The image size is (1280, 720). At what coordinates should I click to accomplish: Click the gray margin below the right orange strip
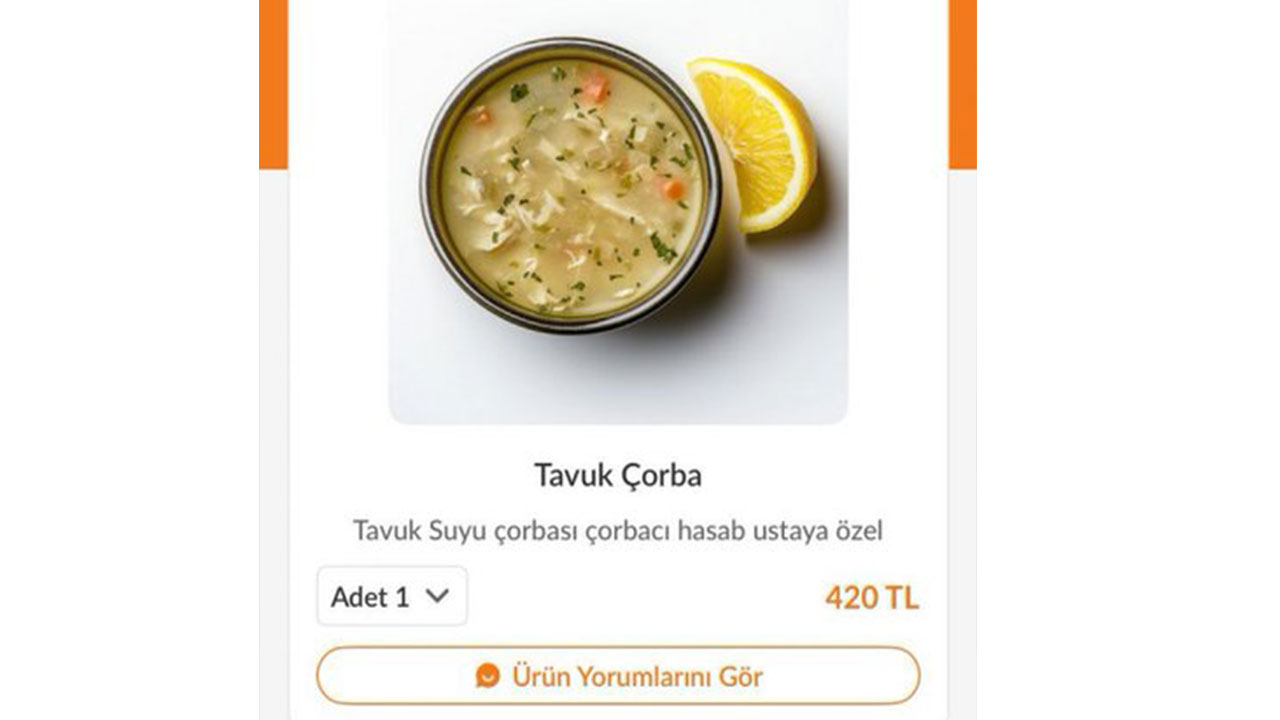click(x=962, y=440)
